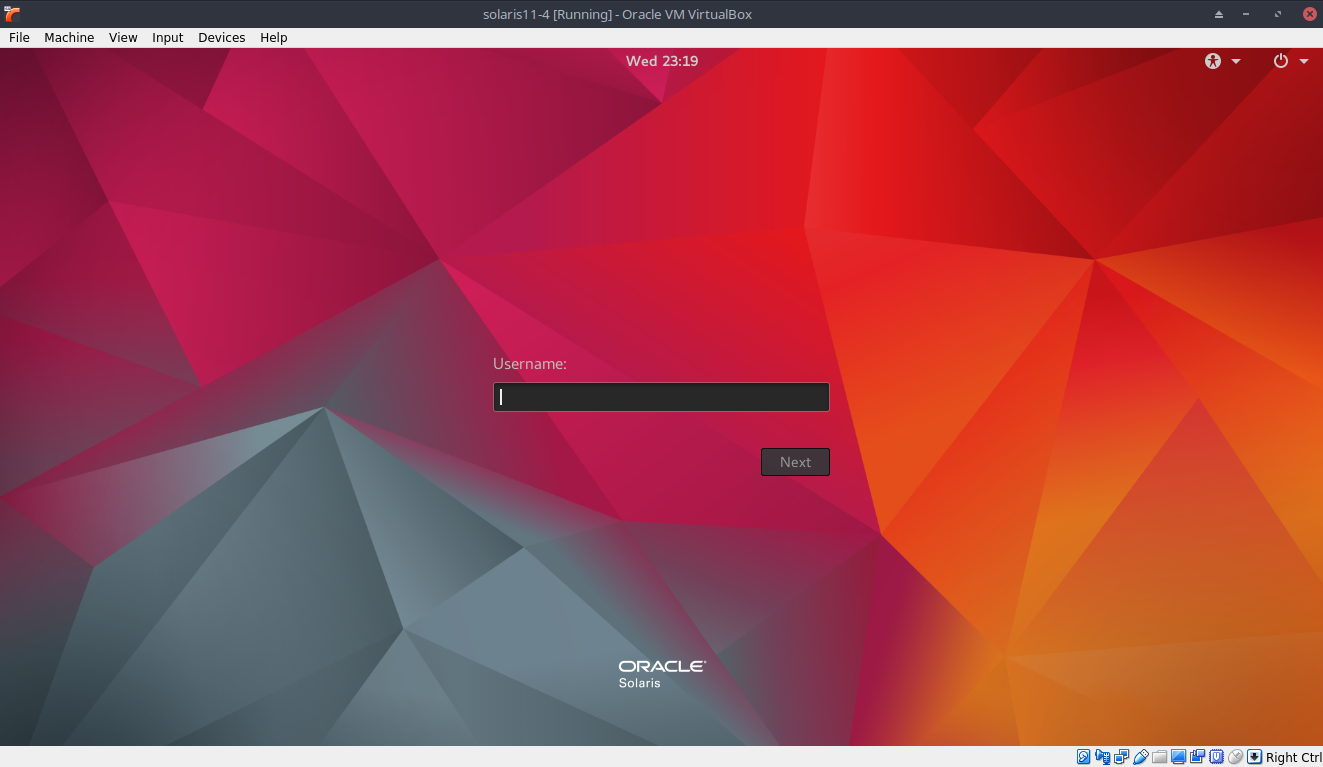
Task: Click the upward-arrow title bar button beside minimize
Action: (x=1218, y=14)
